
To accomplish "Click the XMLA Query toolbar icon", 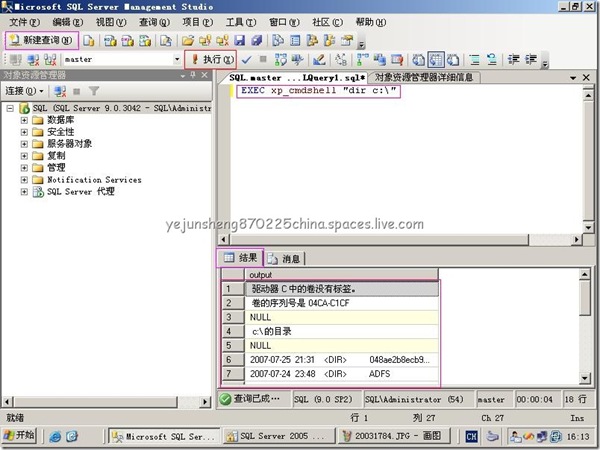I will (145, 40).
